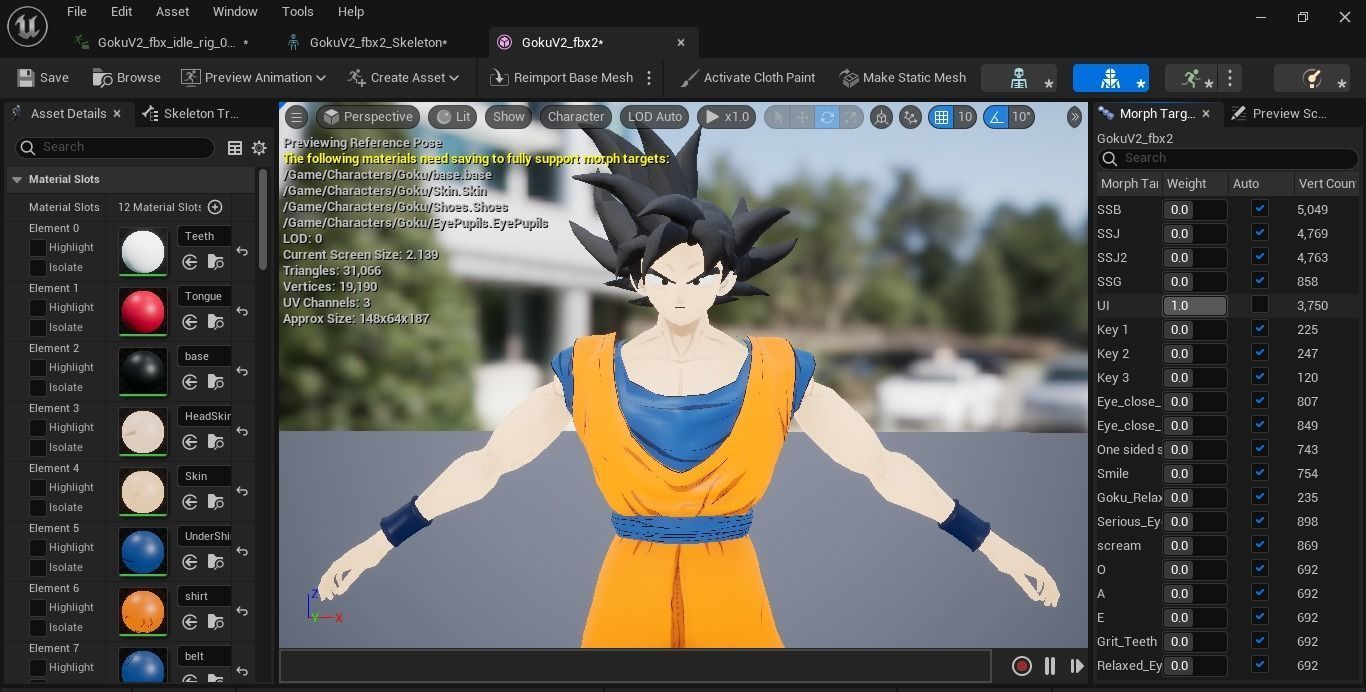Open the Skeleton editor with the skeleton icon
Image resolution: width=1366 pixels, height=692 pixels.
click(1019, 77)
